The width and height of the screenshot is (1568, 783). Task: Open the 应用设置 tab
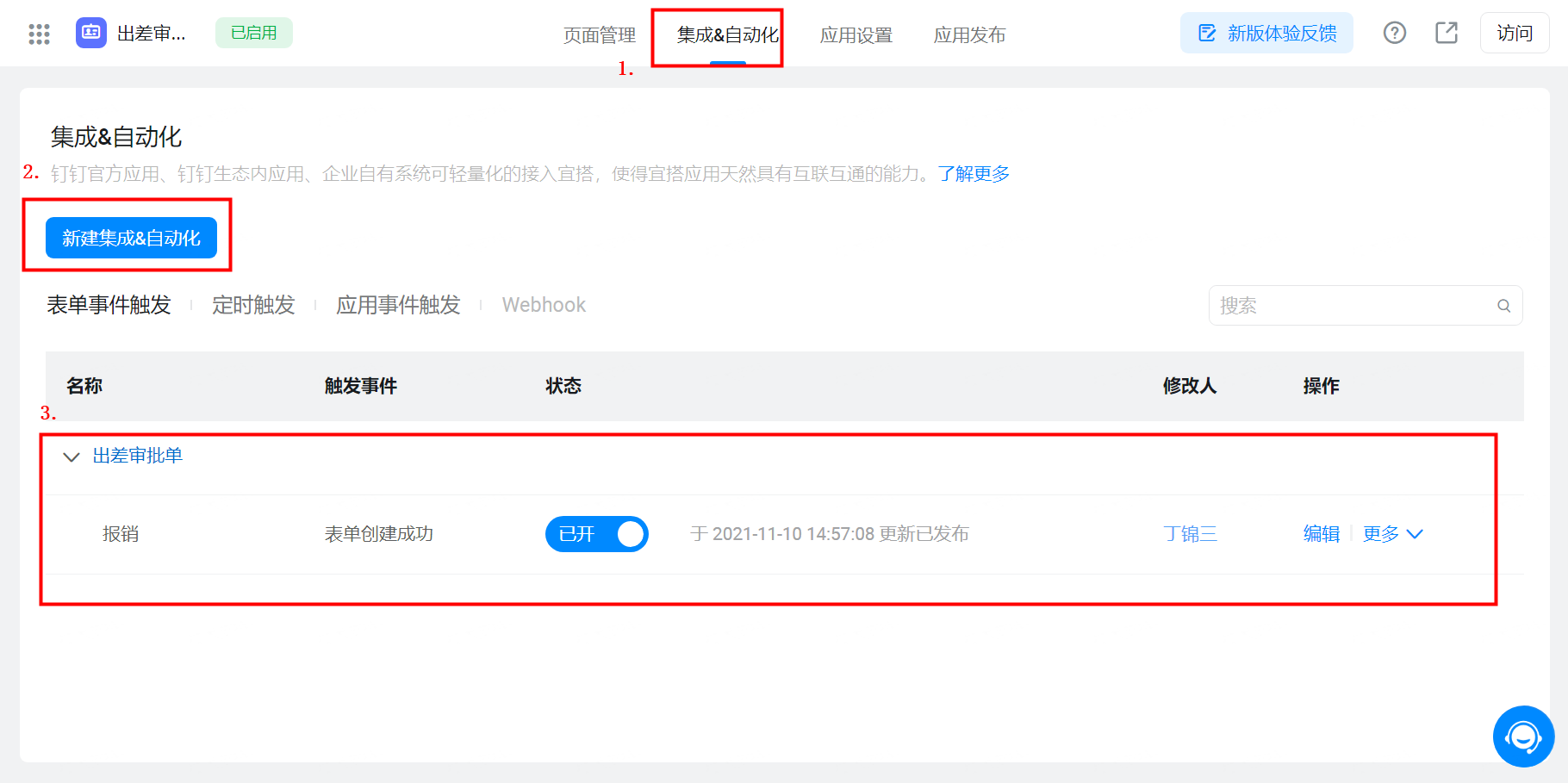coord(856,35)
